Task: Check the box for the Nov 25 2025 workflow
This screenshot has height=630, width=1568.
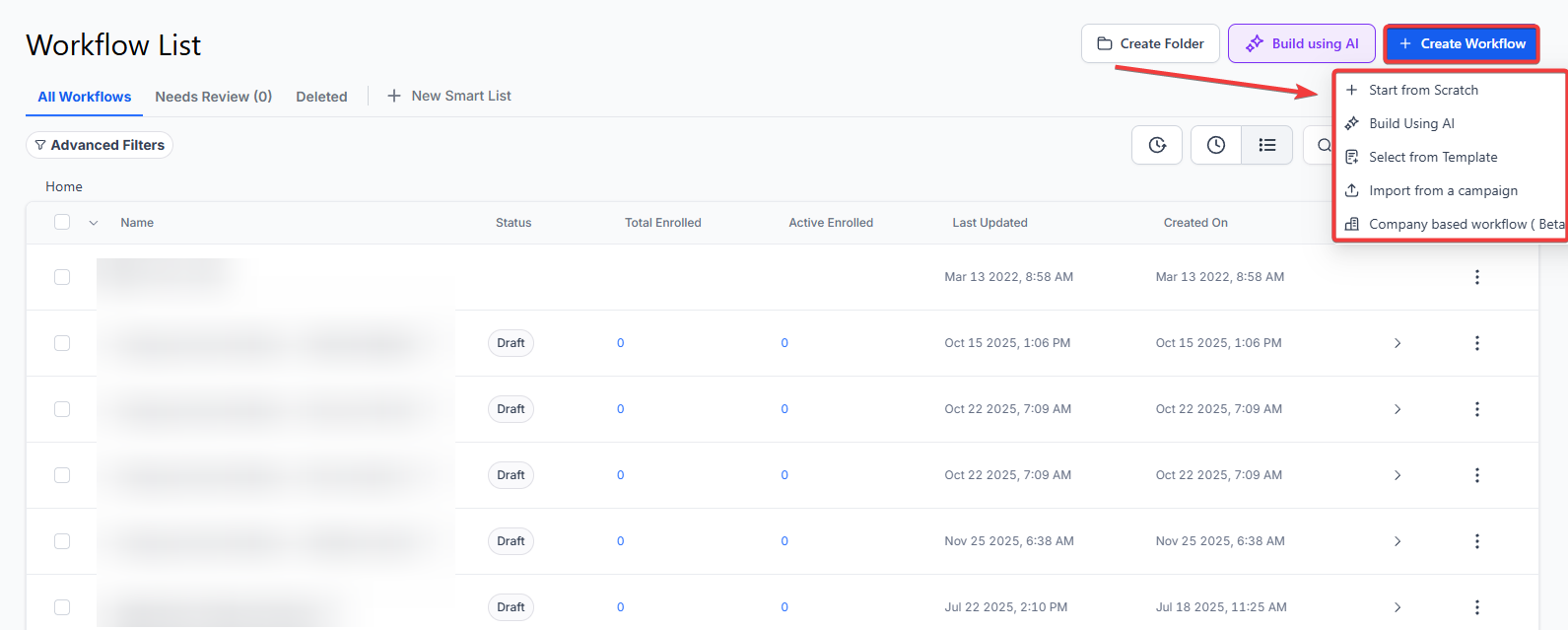Action: point(62,541)
